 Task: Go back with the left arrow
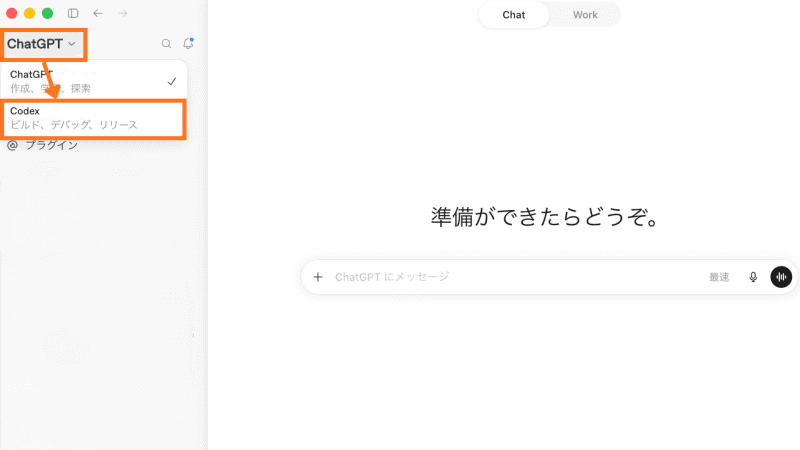pyautogui.click(x=98, y=13)
